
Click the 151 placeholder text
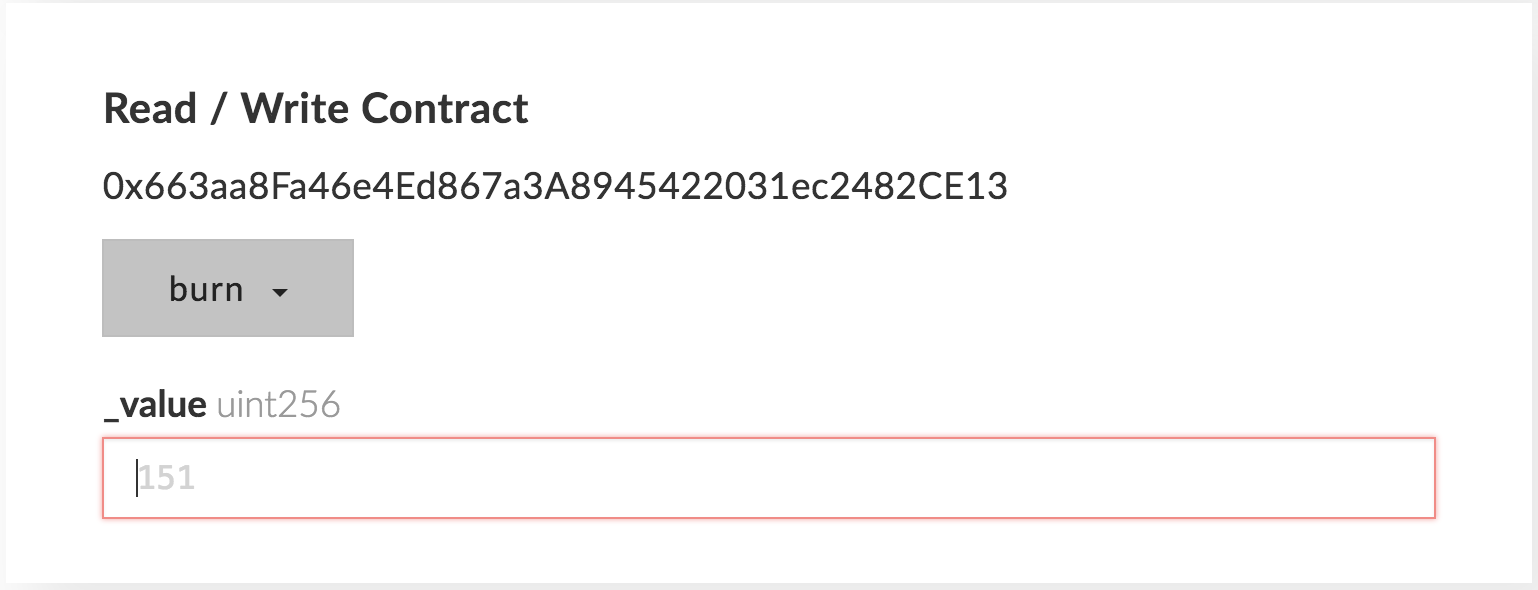click(x=166, y=478)
